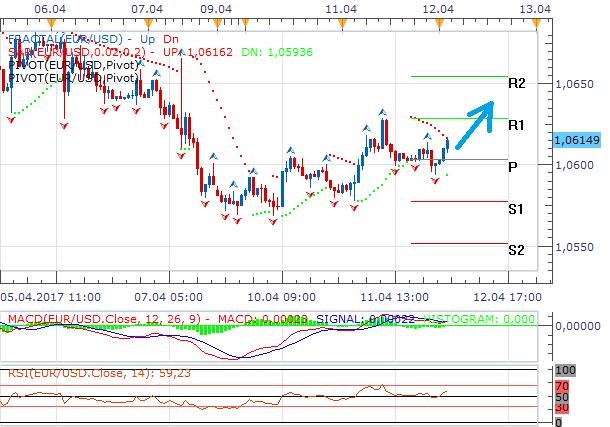
Task: Click the R2 resistance level label
Action: coord(517,83)
